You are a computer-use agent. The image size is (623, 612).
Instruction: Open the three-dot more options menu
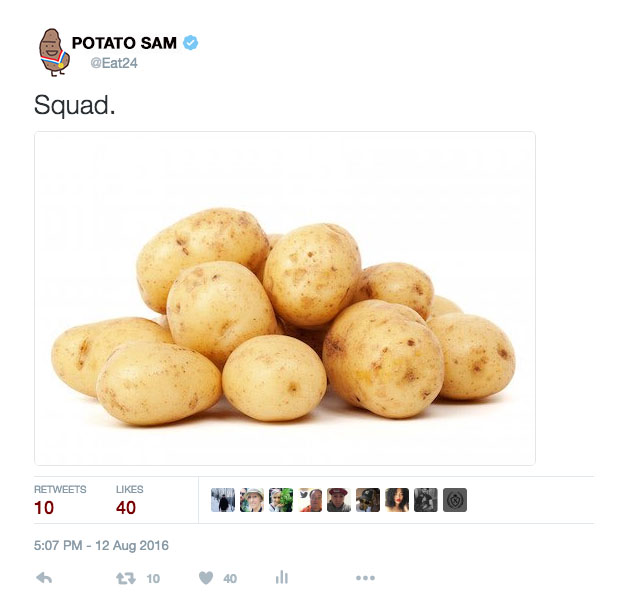click(366, 578)
